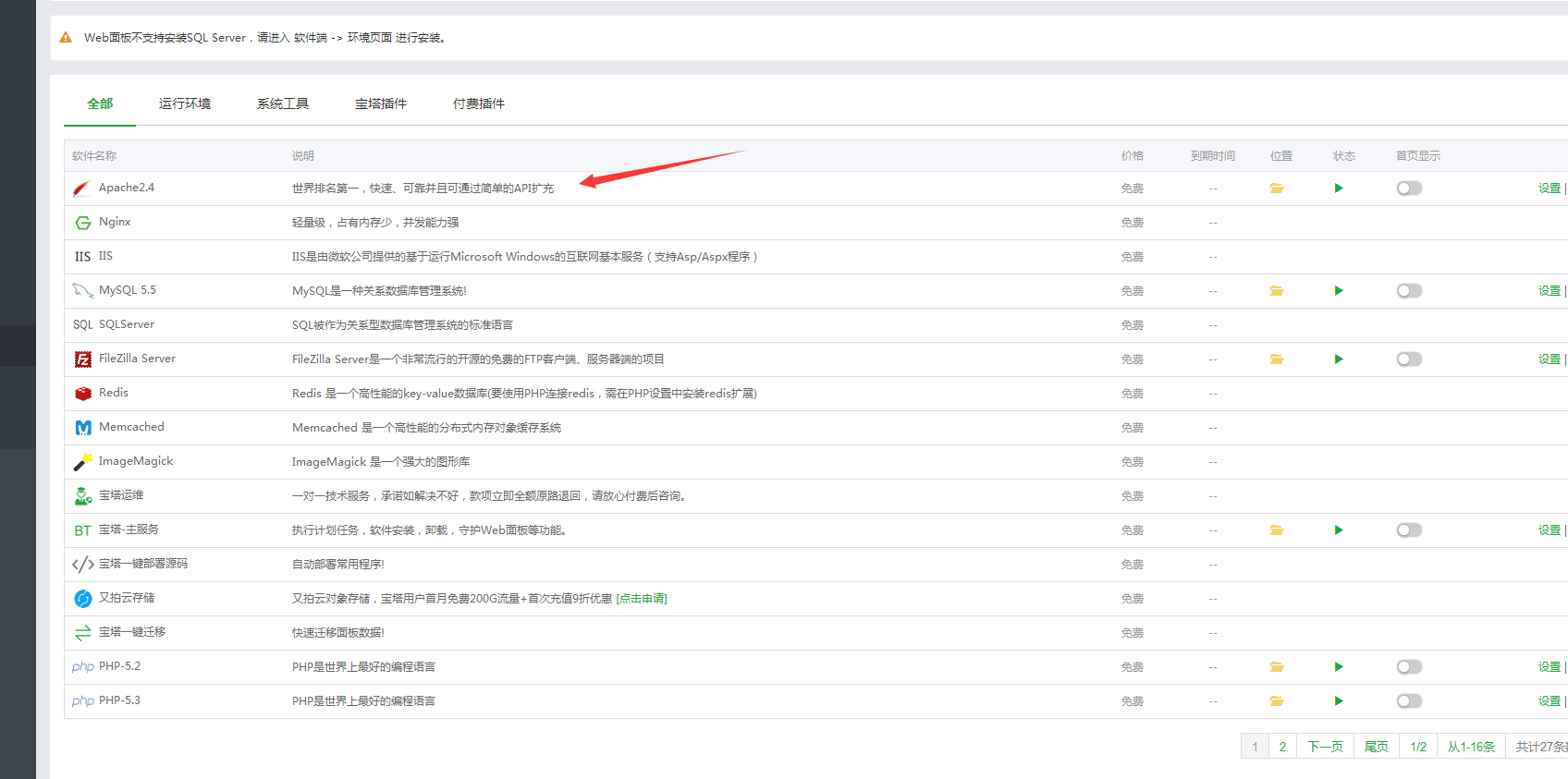1568x779 pixels.
Task: Click the 首页显示 column header
Action: click(x=1418, y=156)
